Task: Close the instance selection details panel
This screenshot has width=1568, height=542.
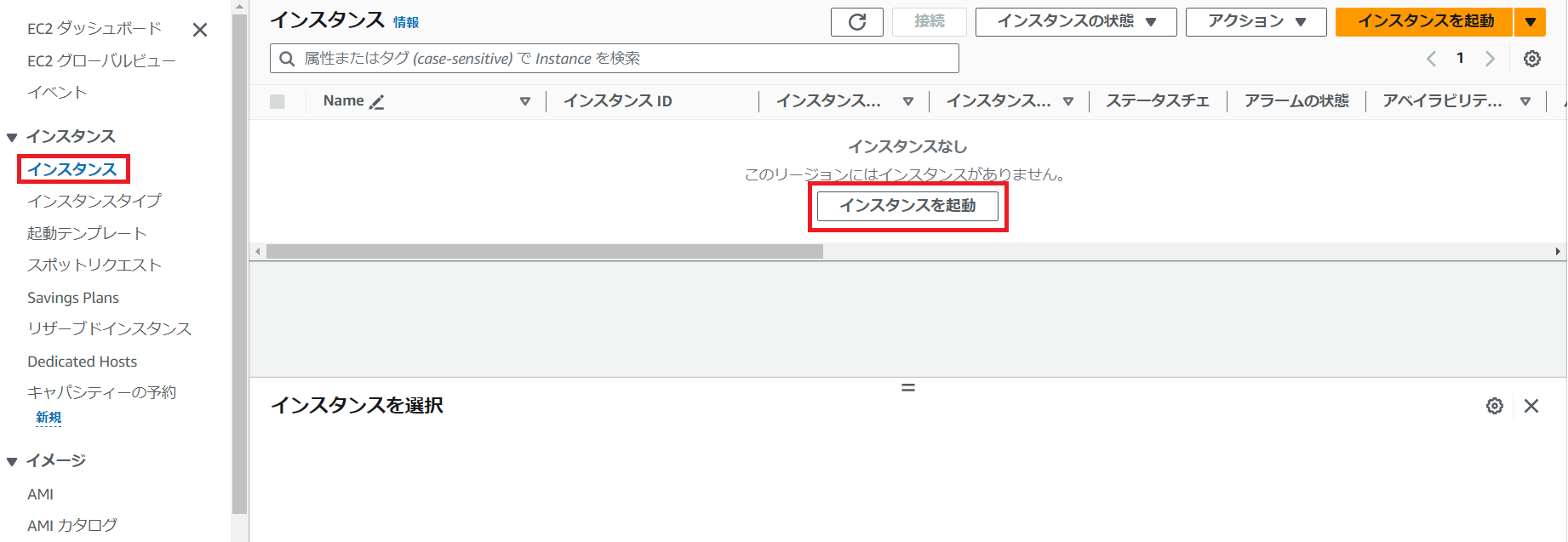Action: 1531,406
